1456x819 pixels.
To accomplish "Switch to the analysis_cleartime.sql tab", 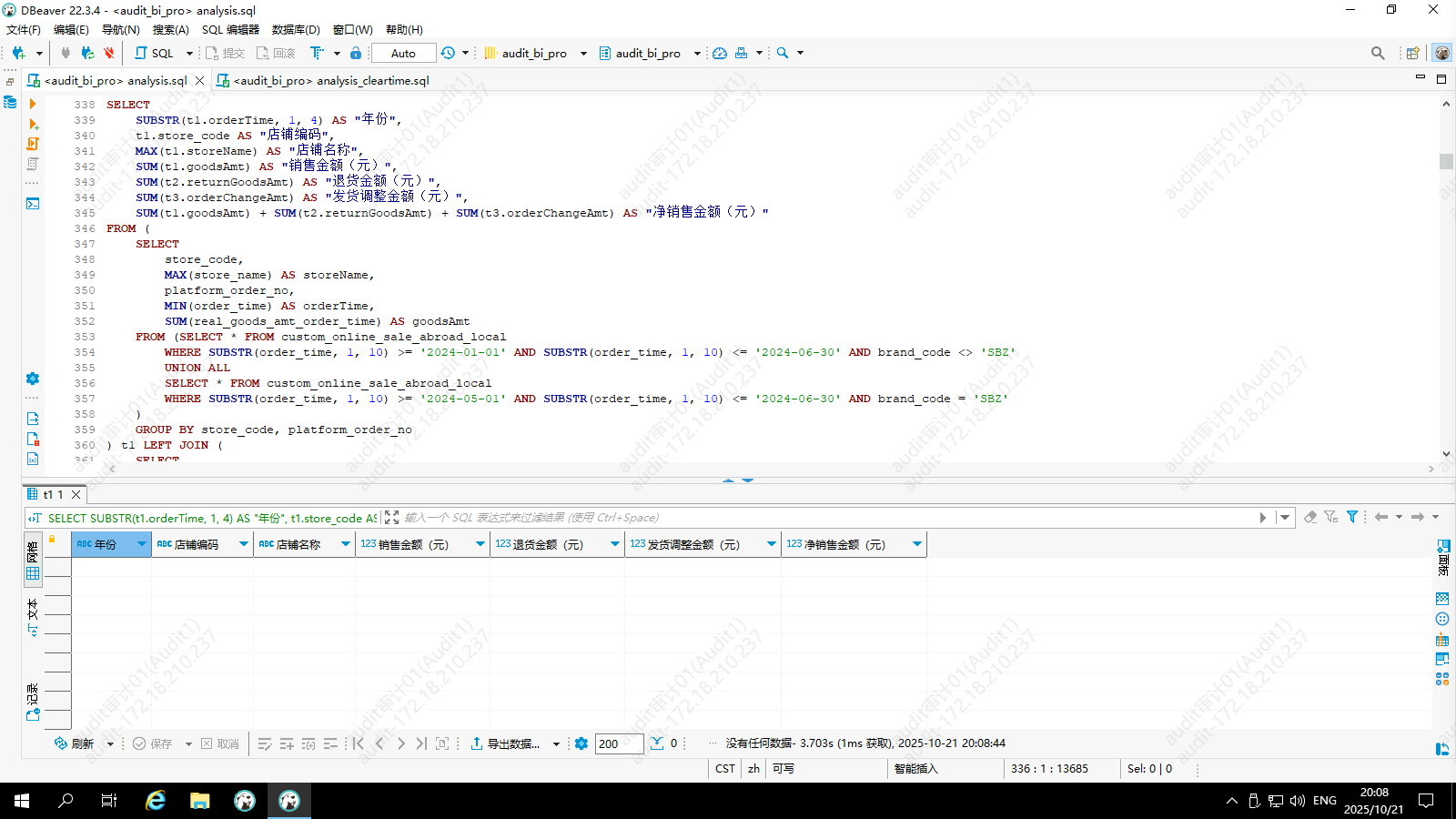I will click(330, 80).
